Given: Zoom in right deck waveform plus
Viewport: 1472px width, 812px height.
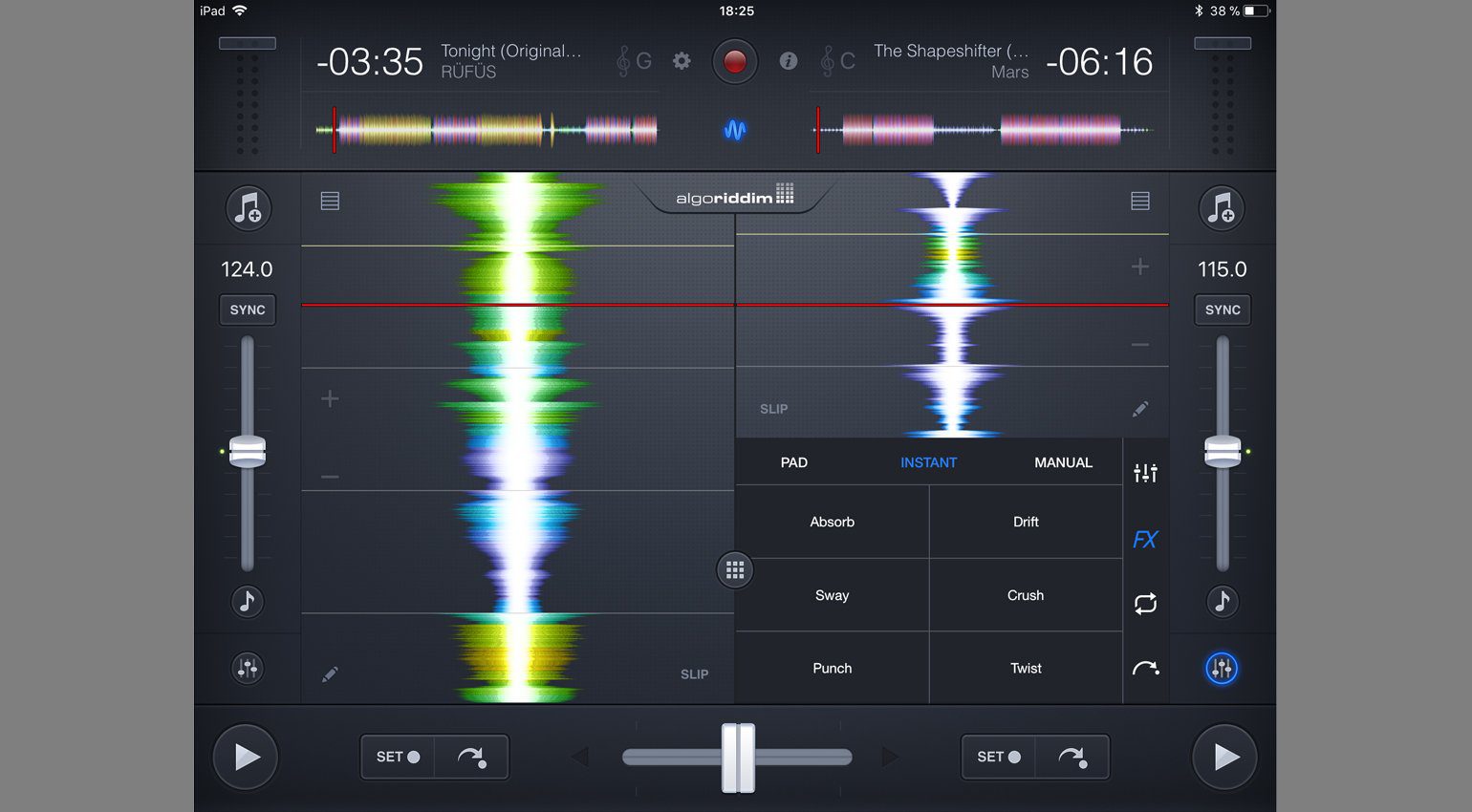Looking at the screenshot, I should click(1139, 267).
